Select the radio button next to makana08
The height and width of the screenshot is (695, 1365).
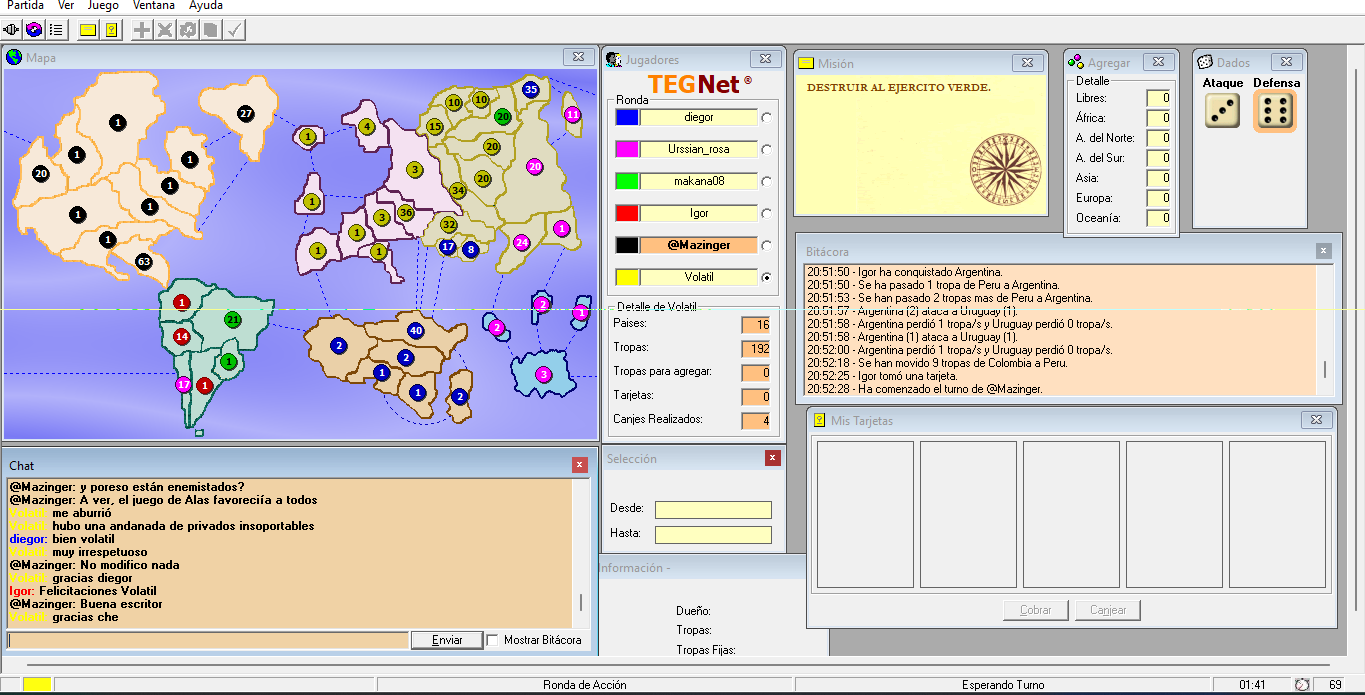[767, 181]
